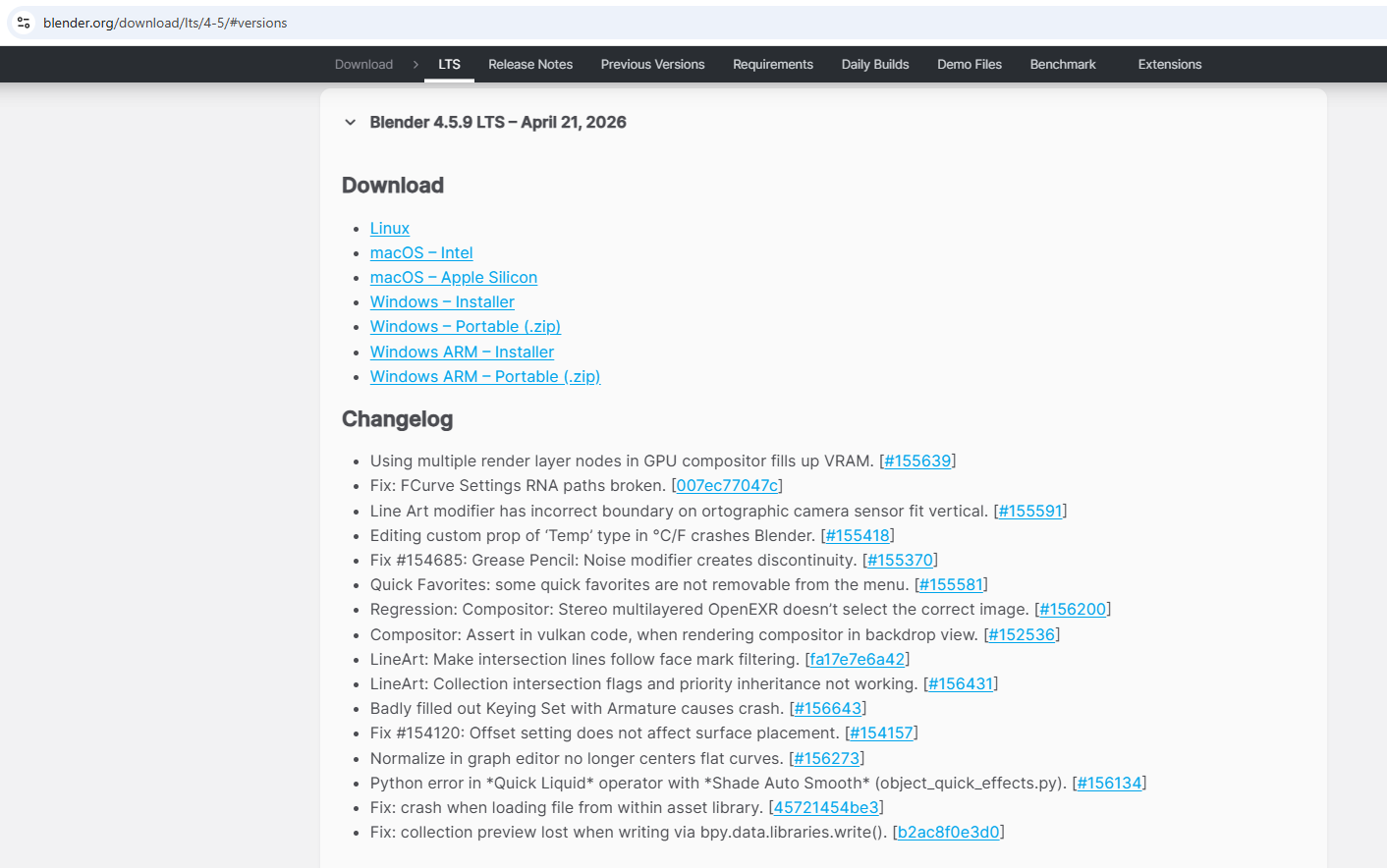
Task: Click the Quick Favorites changelog entry text
Action: [x=639, y=585]
